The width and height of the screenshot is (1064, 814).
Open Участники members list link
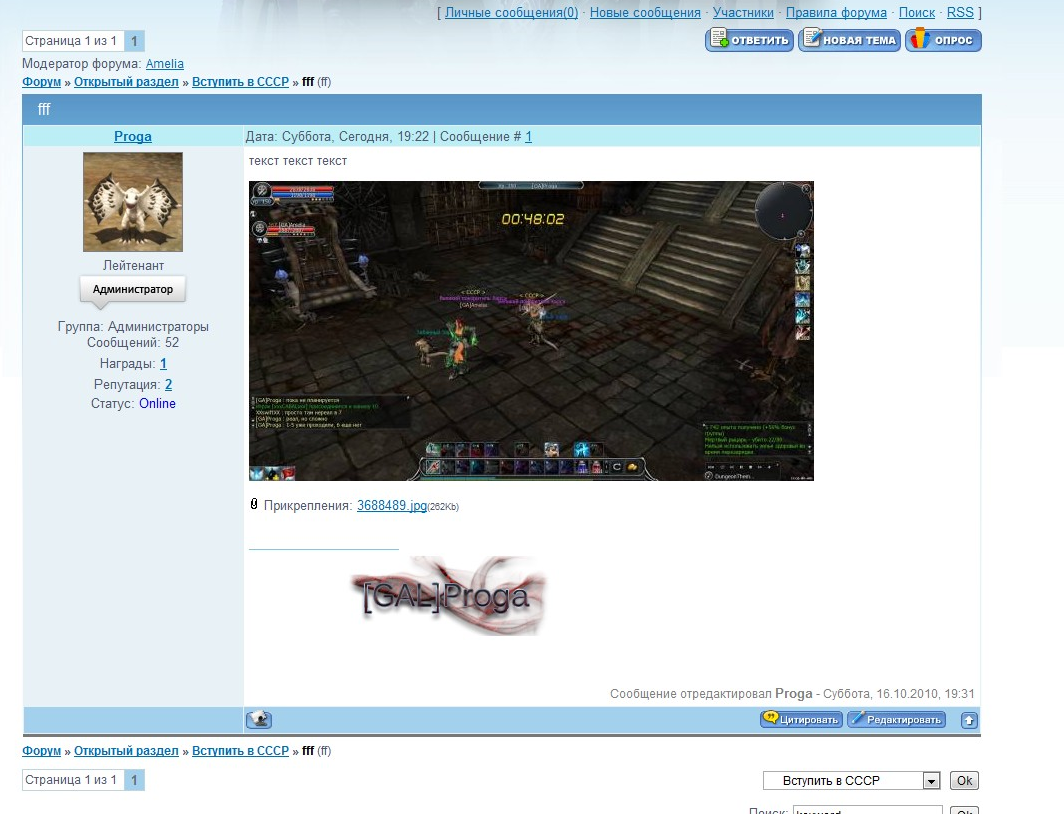[x=743, y=13]
